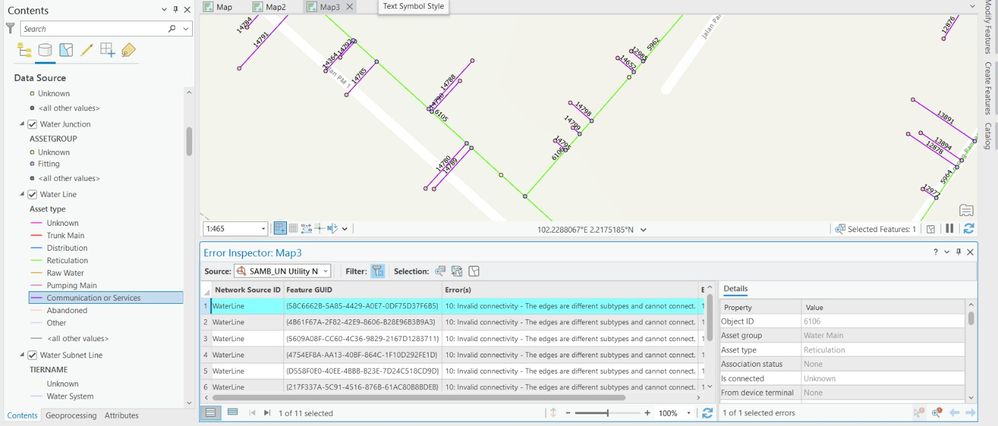Toggle the Error Inspector filter icon
This screenshot has width=998, height=426.
click(378, 271)
